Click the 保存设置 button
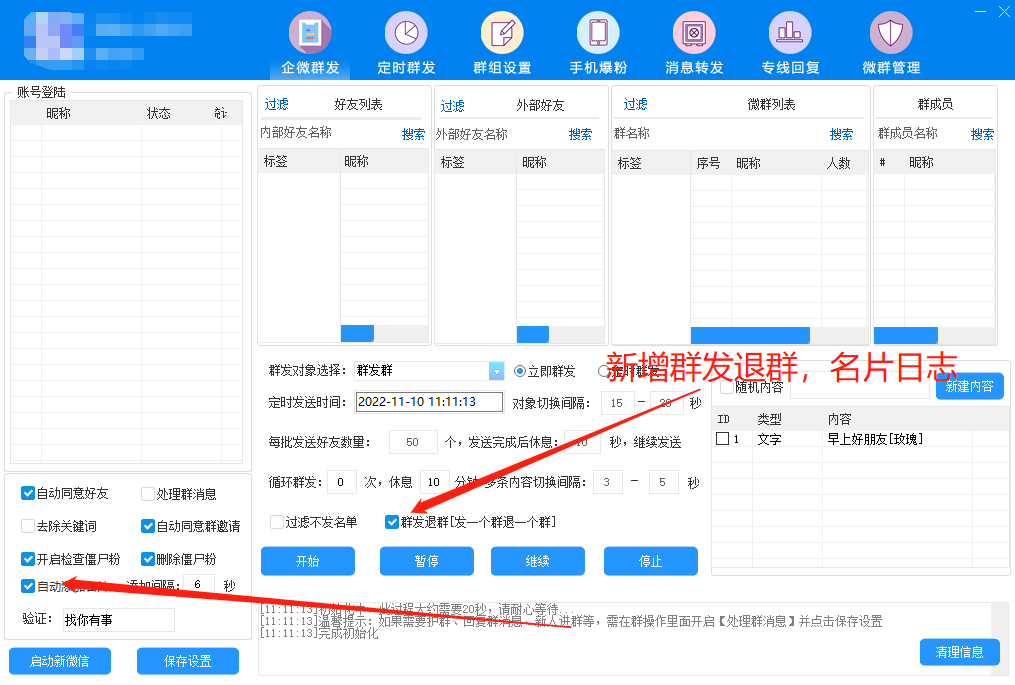Image resolution: width=1015 pixels, height=685 pixels. click(188, 661)
